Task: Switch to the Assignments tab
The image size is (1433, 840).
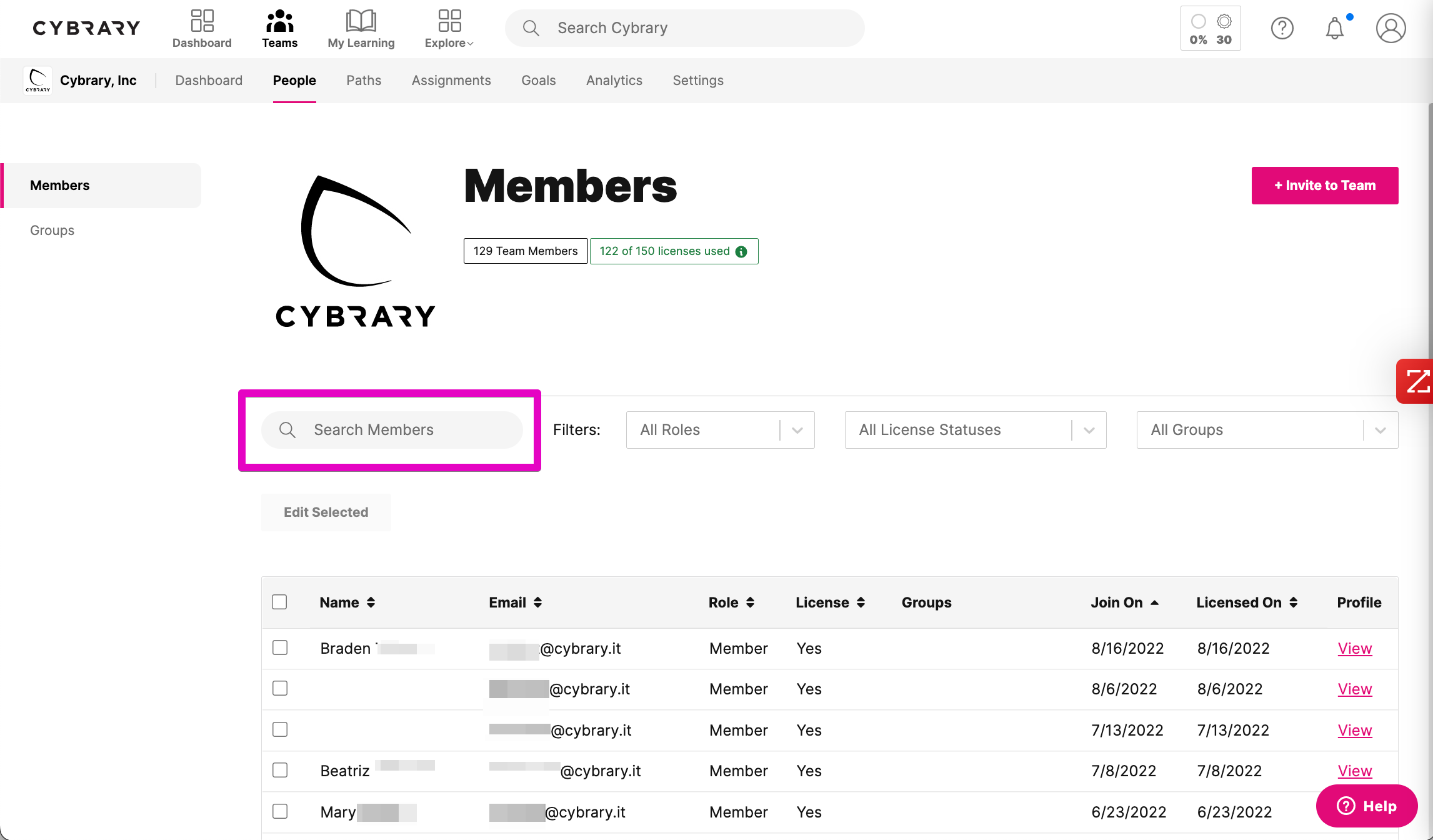Action: 451,81
